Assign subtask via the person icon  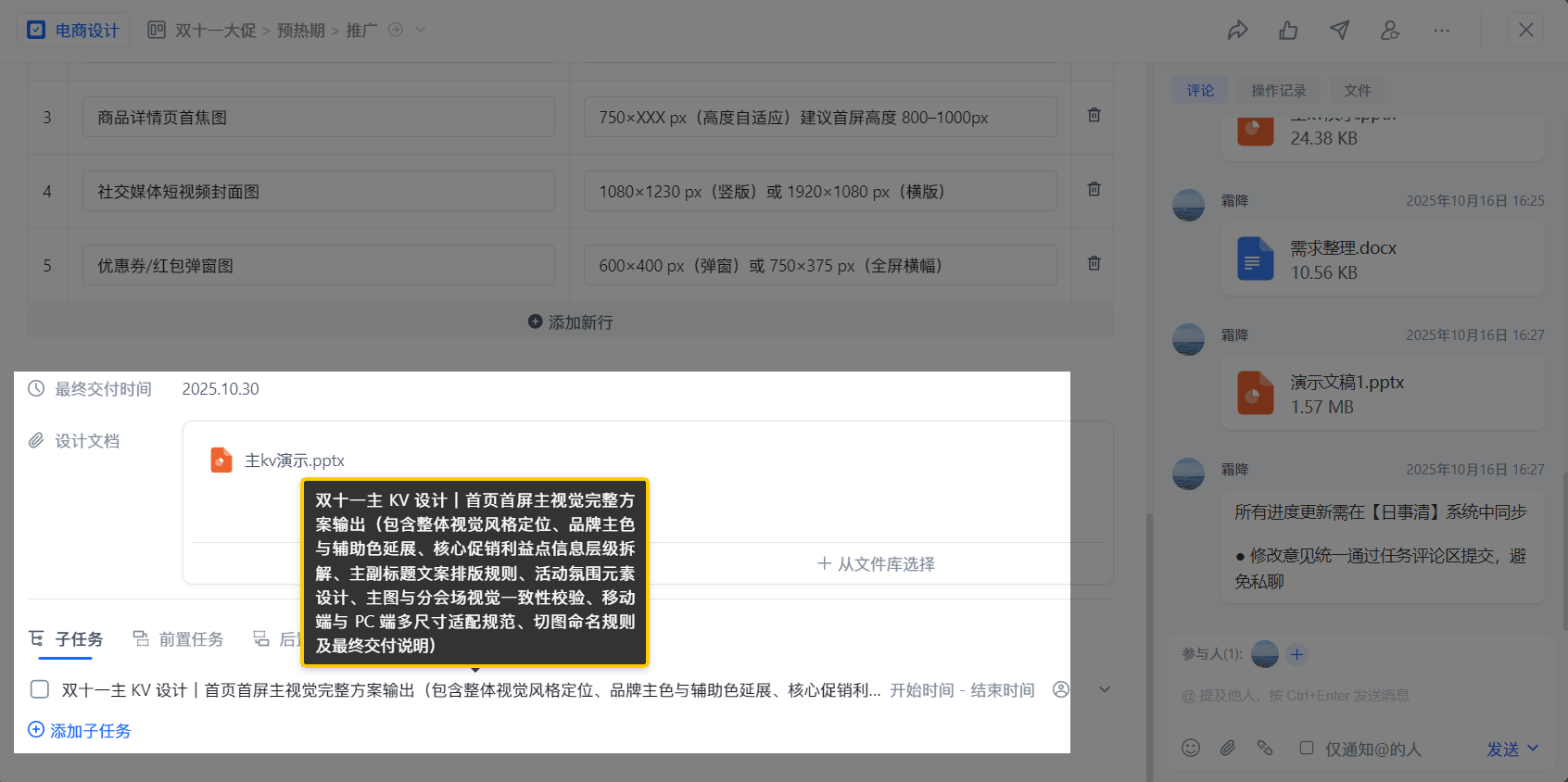pyautogui.click(x=1061, y=689)
